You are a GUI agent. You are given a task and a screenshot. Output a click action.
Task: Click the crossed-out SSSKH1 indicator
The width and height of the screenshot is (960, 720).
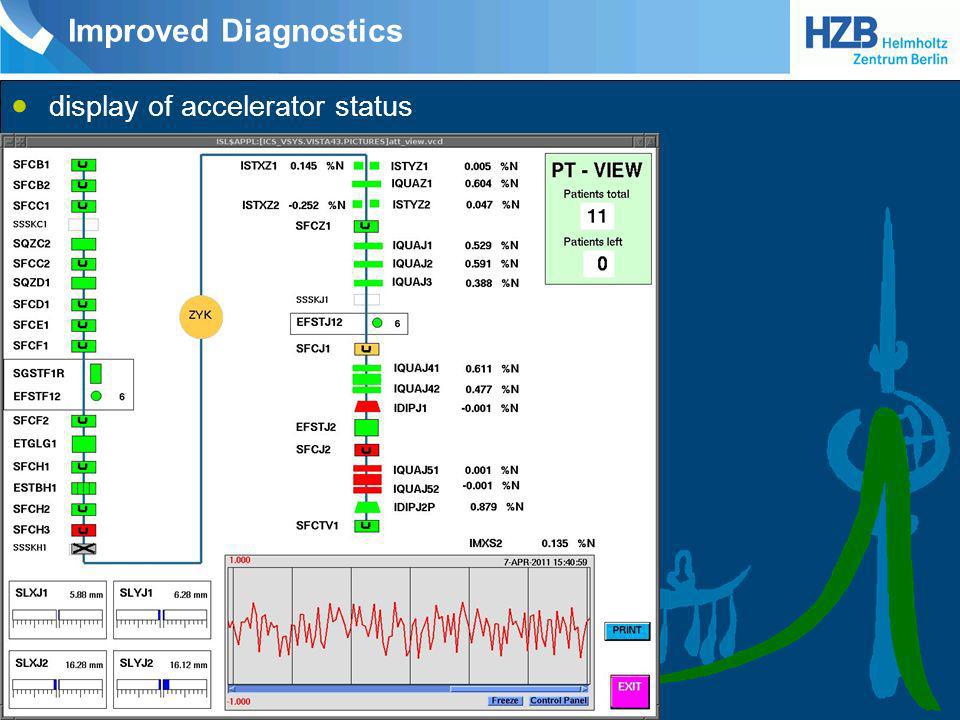pyautogui.click(x=83, y=549)
